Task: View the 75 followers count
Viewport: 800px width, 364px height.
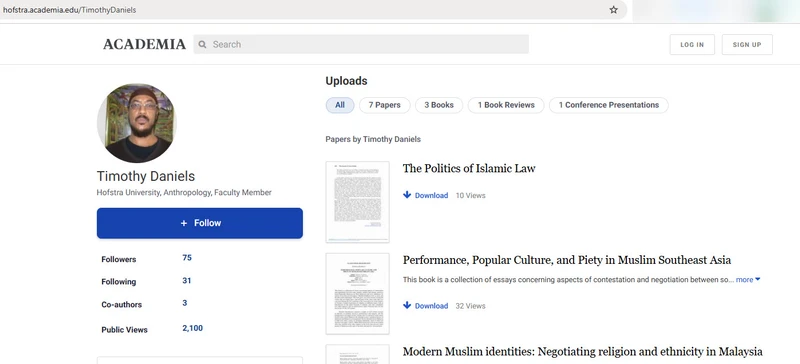Action: point(187,258)
